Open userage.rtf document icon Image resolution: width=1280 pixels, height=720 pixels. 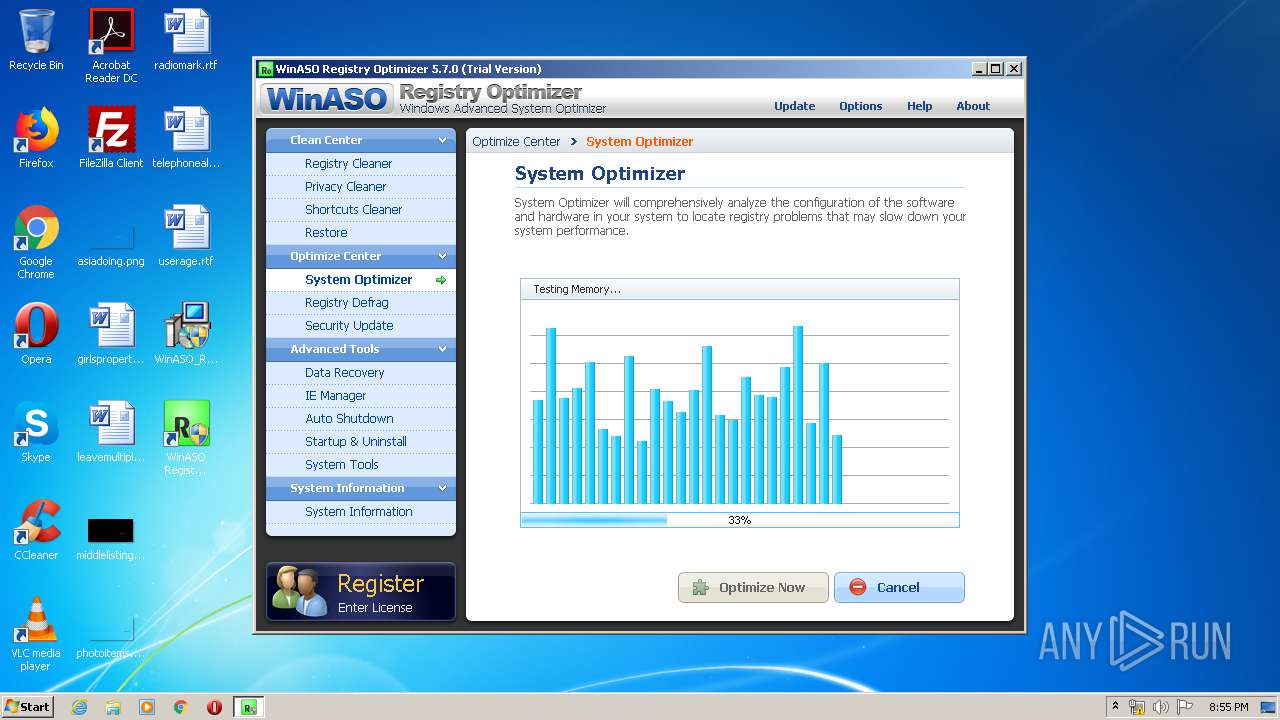click(186, 236)
